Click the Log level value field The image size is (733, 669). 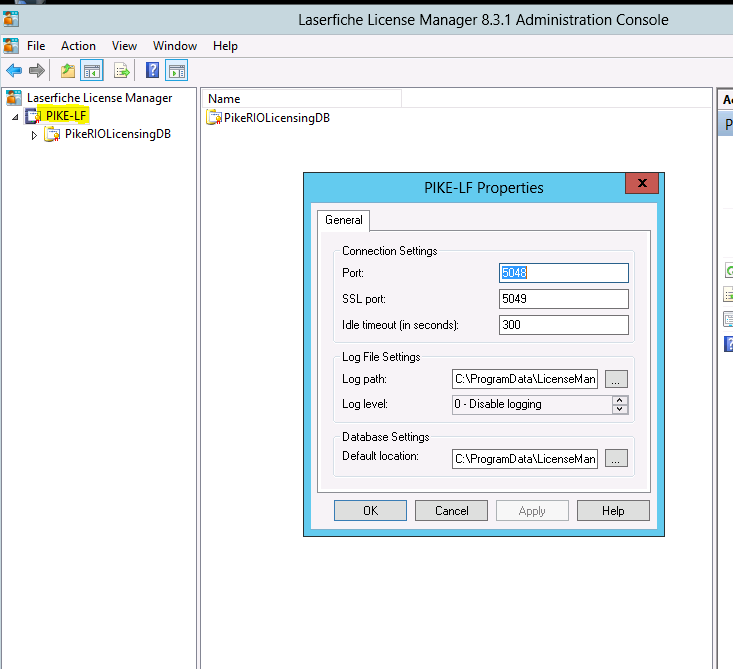click(x=532, y=404)
